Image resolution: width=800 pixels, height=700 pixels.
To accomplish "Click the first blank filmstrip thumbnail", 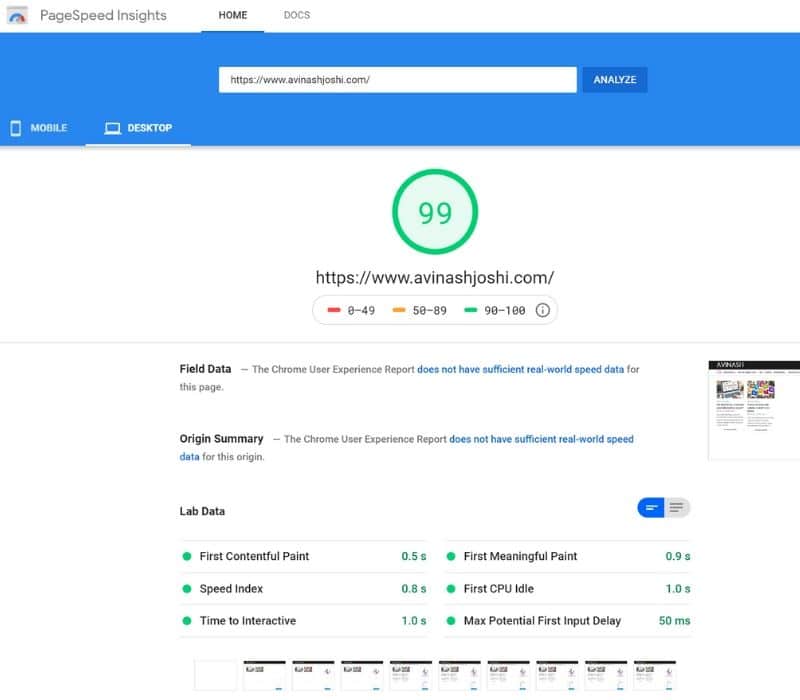I will 215,676.
